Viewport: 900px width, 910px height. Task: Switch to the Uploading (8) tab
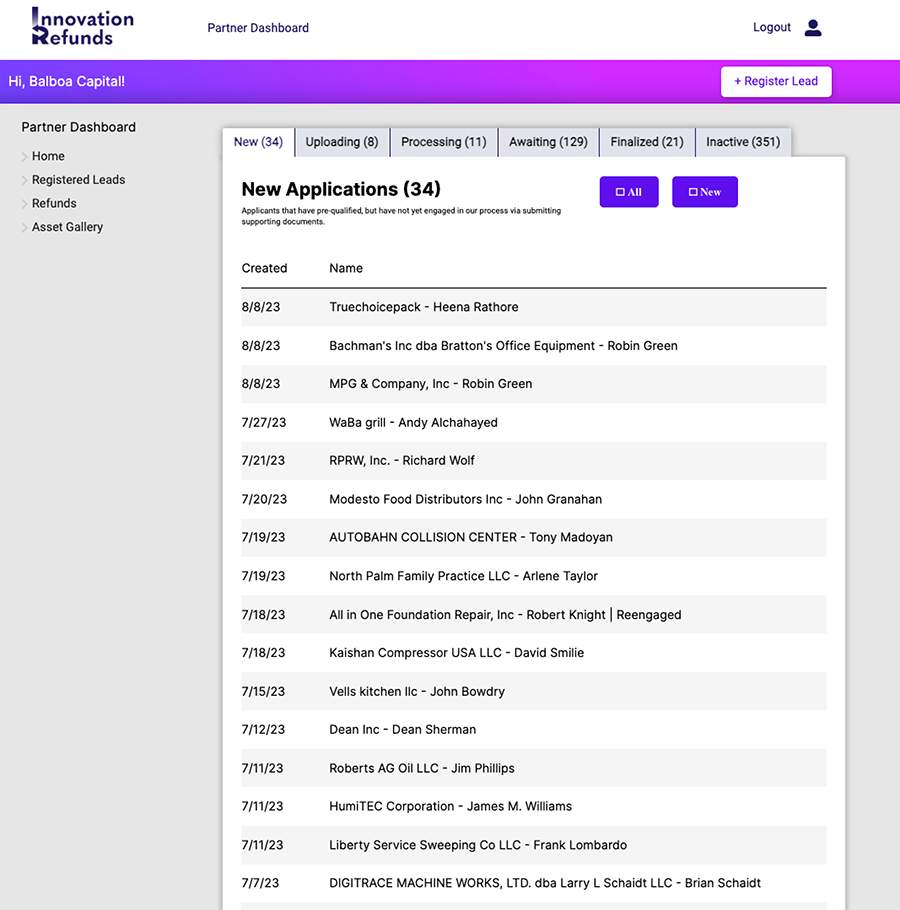pos(342,142)
